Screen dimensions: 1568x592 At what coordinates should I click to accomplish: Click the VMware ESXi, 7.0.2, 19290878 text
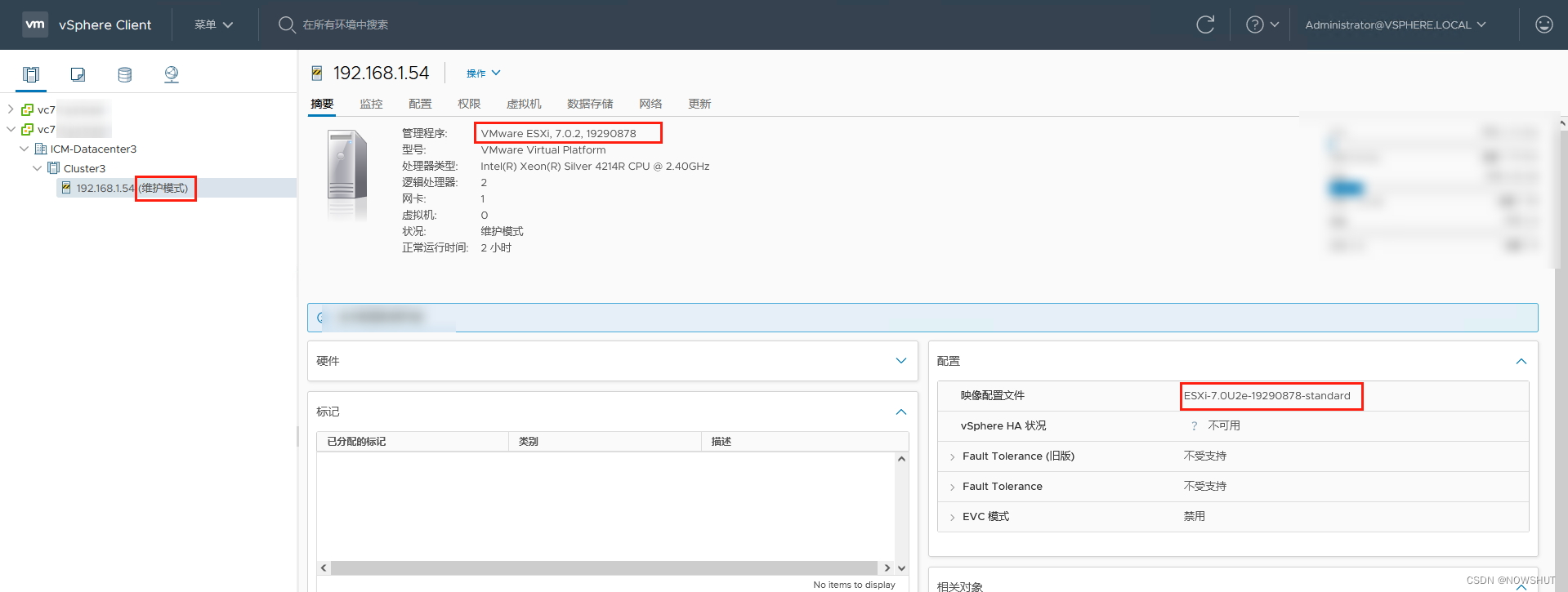(x=558, y=133)
